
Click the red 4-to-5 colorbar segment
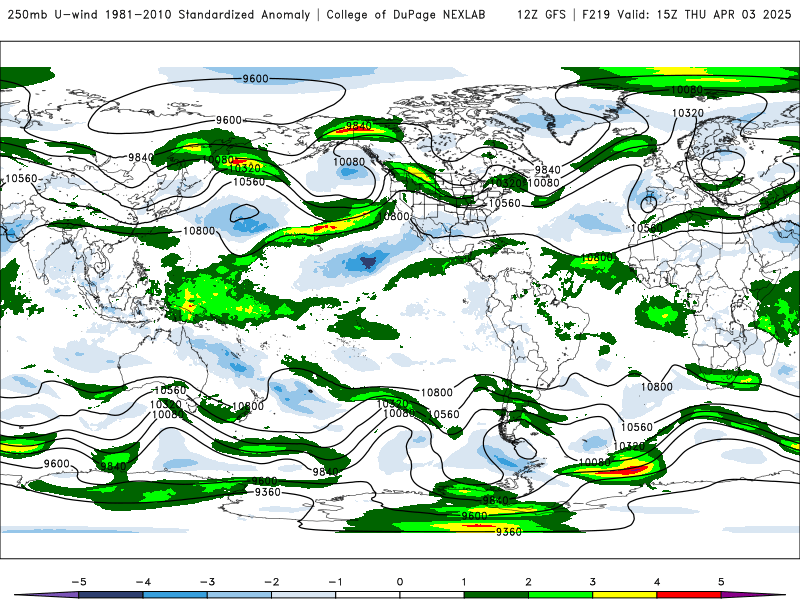689,595
